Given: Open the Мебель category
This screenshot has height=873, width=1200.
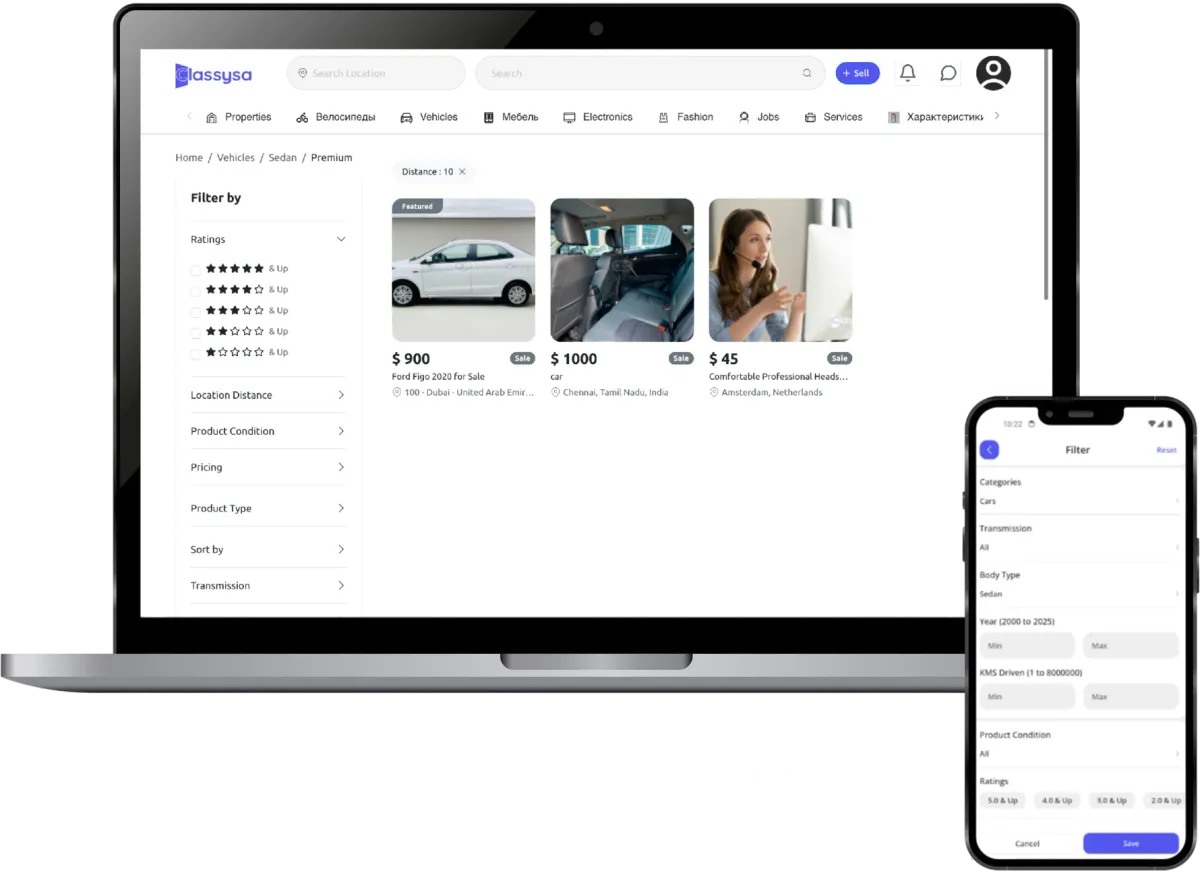Looking at the screenshot, I should (x=510, y=117).
